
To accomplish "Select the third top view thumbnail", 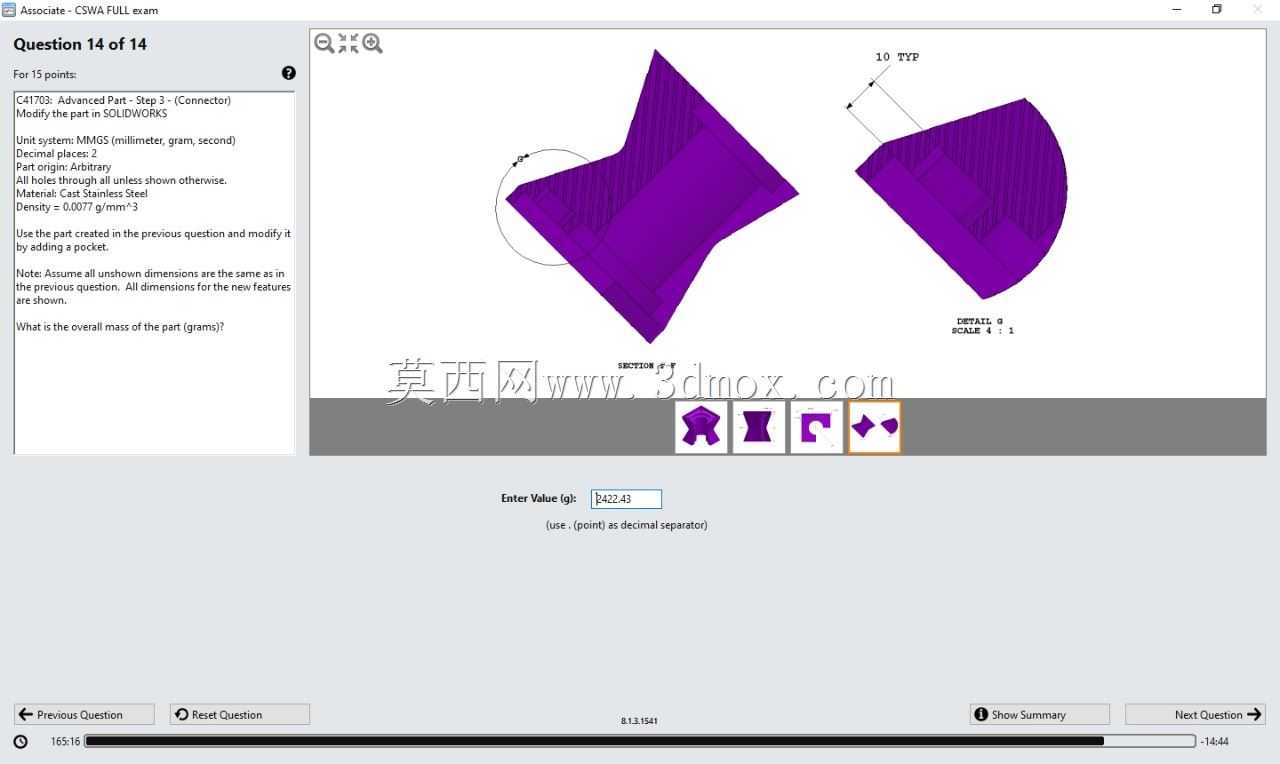I will pos(817,427).
